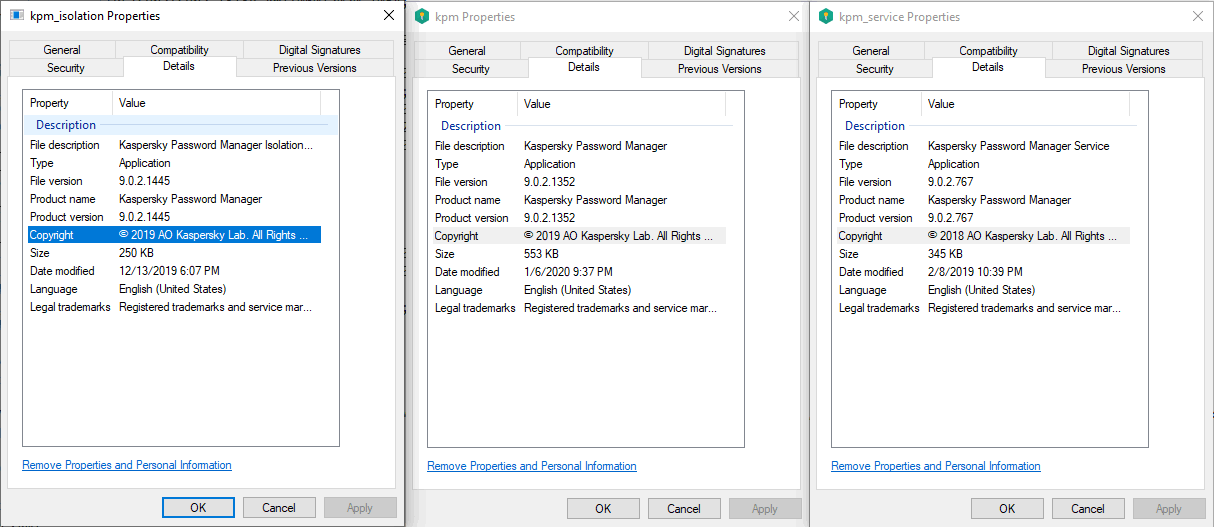Open General tab in kpm_isolation Properties

(62, 50)
